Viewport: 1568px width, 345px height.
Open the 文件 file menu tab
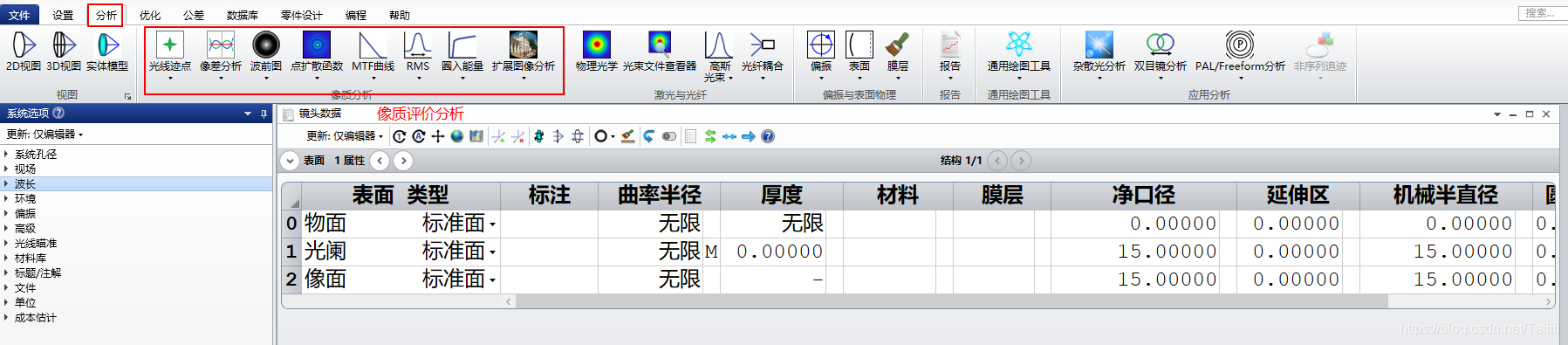click(x=19, y=15)
